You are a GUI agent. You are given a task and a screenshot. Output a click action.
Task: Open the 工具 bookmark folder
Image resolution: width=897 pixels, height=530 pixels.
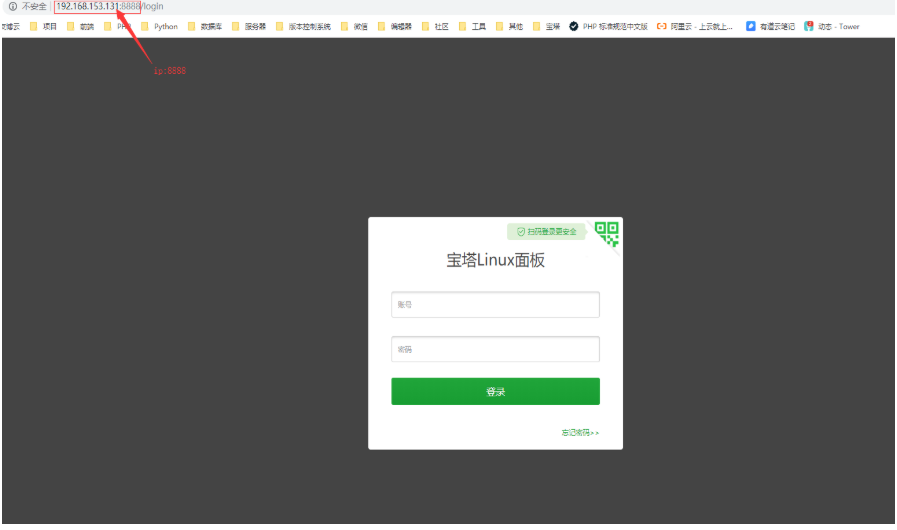[473, 26]
